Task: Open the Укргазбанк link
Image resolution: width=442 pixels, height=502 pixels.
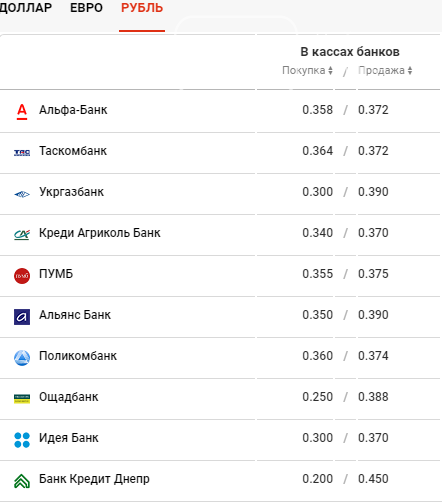Action: pos(72,192)
